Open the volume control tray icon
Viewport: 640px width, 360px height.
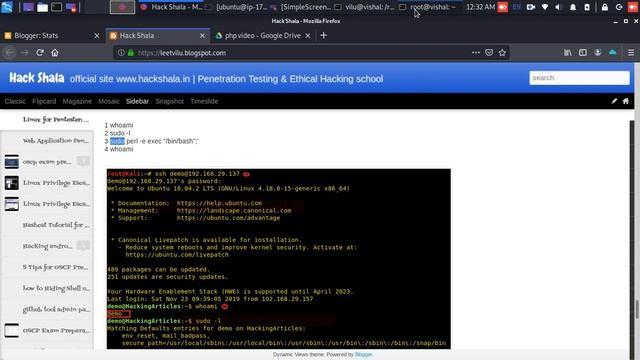(x=558, y=7)
